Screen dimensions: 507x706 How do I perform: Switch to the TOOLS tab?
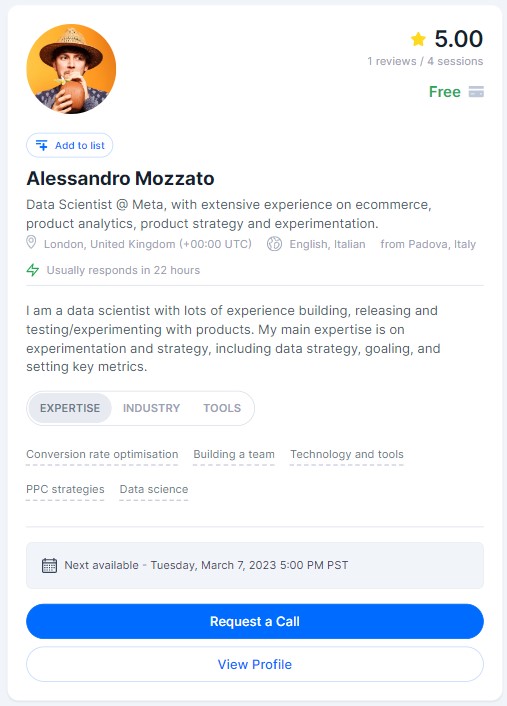click(222, 408)
